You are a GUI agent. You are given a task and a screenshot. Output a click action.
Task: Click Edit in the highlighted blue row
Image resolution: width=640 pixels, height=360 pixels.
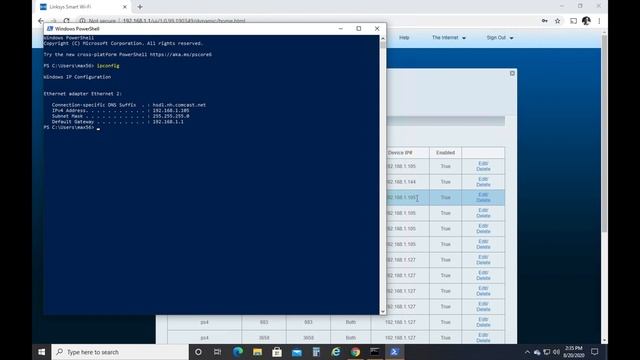tap(483, 195)
